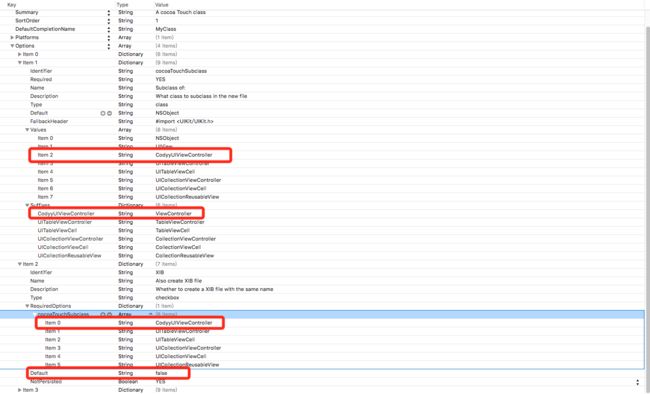
Task: Select Values Item 6 'UICollectionViewCell'
Action: 181,188
